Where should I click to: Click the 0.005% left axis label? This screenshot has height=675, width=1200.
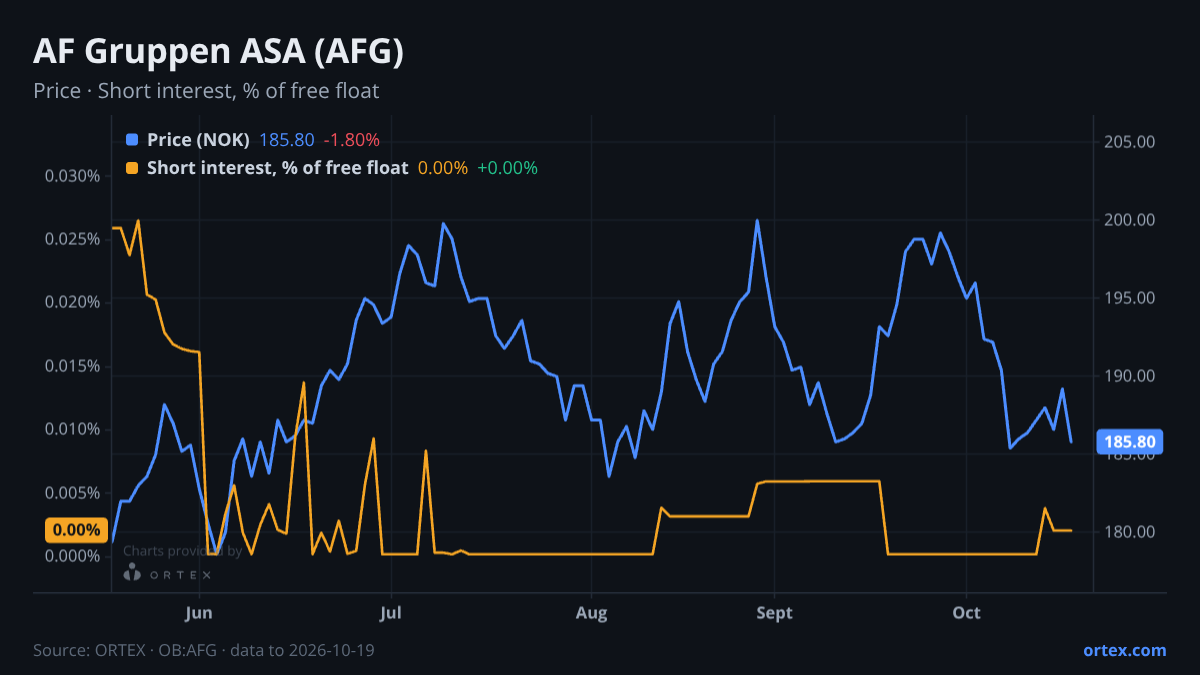(73, 493)
